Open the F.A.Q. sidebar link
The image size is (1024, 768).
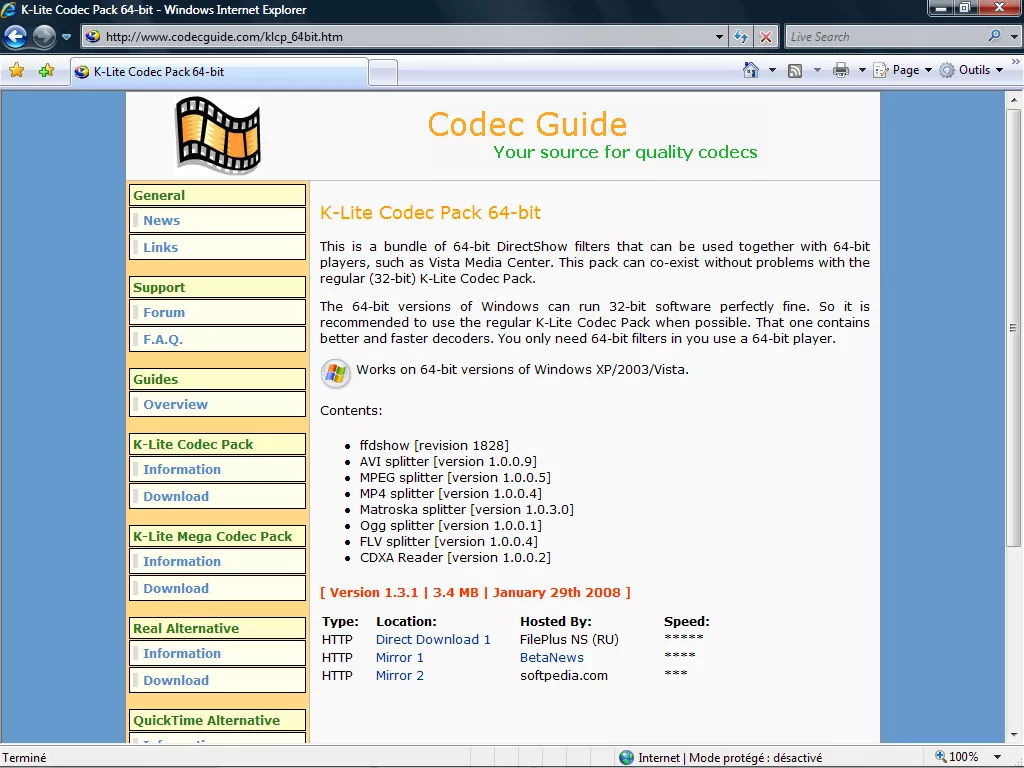coord(163,340)
